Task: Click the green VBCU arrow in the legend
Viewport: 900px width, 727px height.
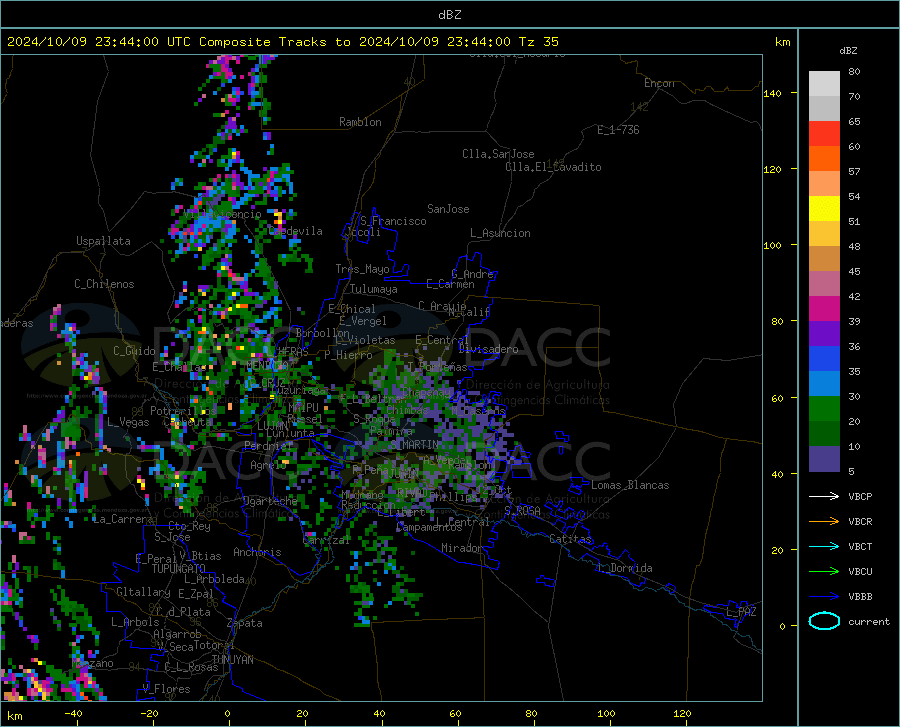Action: [824, 571]
